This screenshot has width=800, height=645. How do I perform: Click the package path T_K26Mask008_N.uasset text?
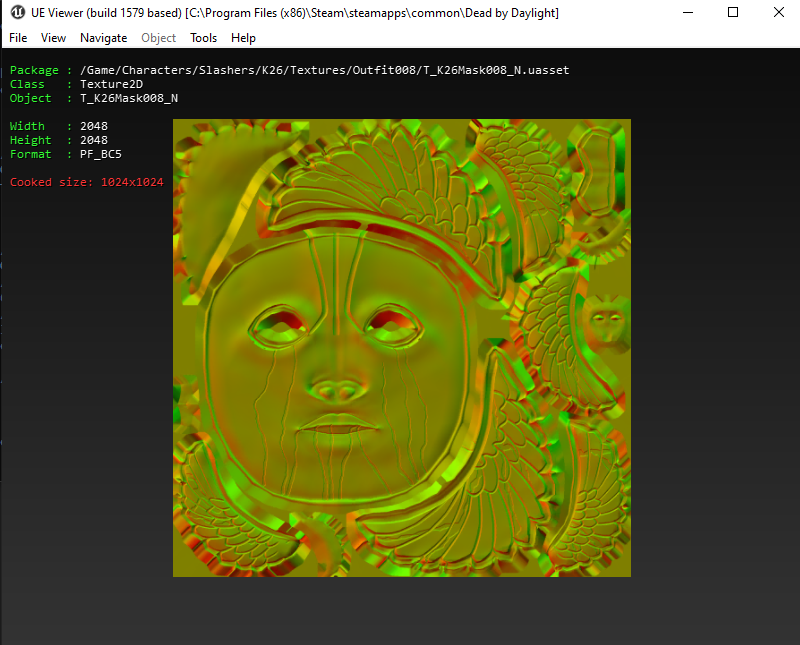click(324, 70)
